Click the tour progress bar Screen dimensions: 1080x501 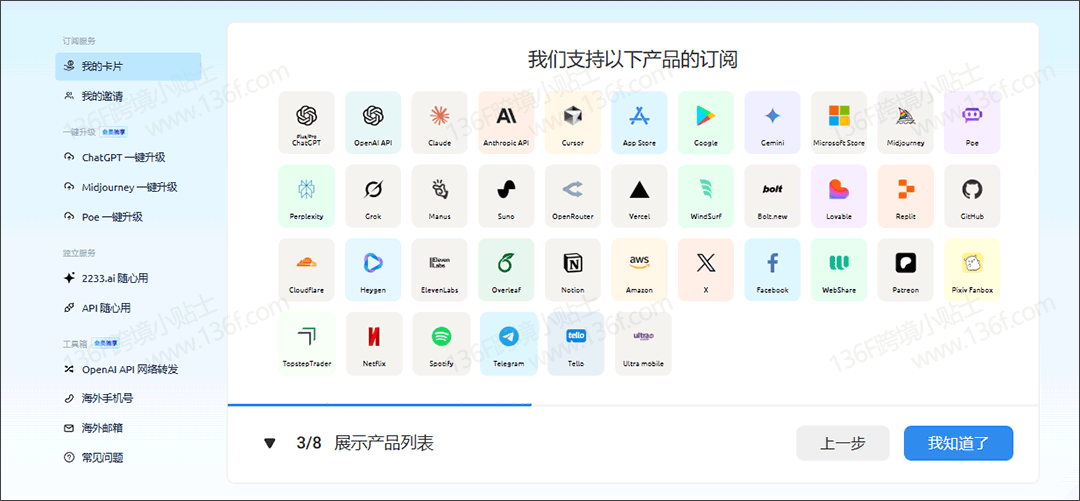[633, 405]
